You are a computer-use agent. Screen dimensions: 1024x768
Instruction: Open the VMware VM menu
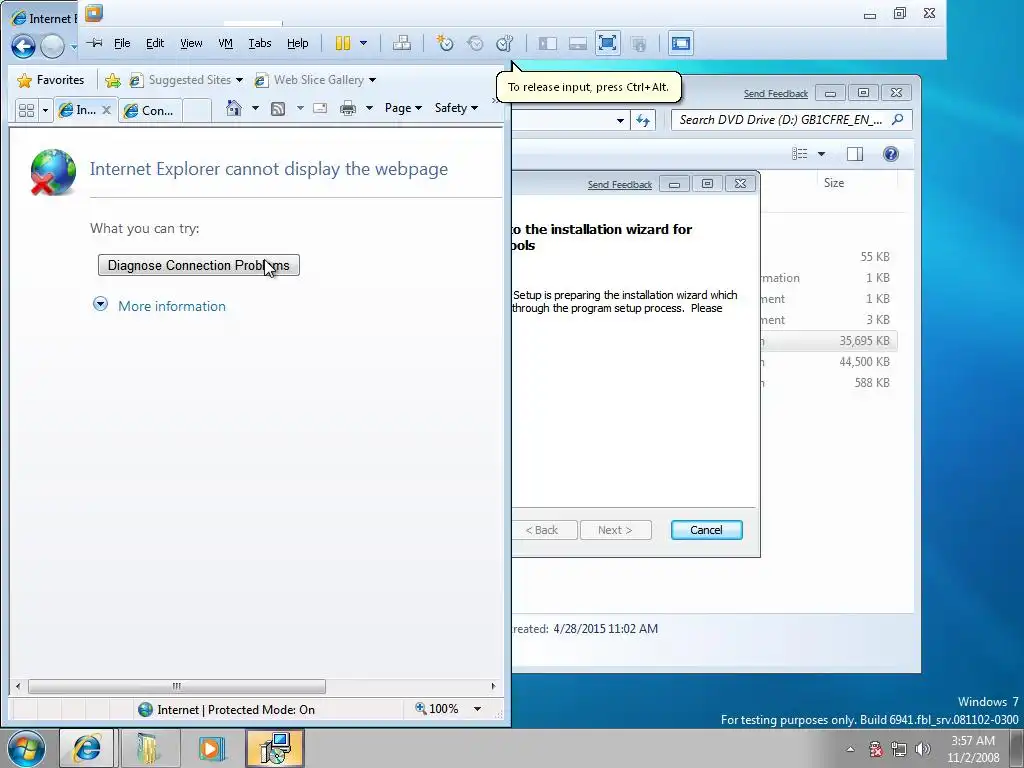coord(225,43)
